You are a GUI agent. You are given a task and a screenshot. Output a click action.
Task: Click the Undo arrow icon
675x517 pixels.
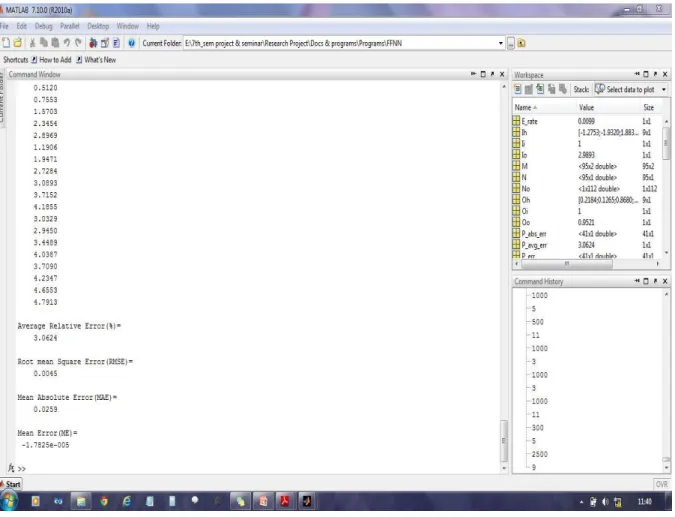tap(67, 43)
